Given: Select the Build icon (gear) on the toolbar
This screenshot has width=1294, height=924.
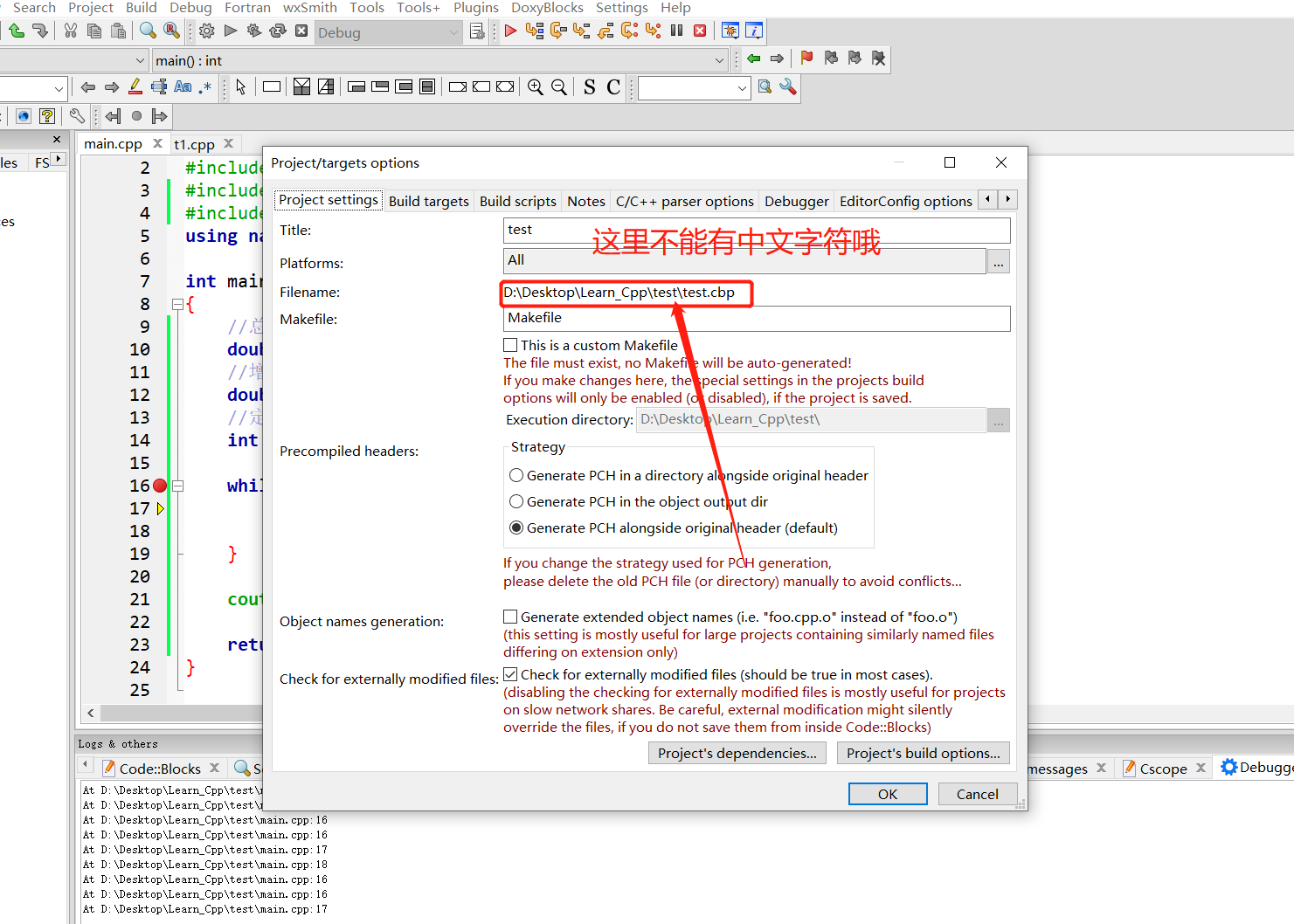Looking at the screenshot, I should (206, 30).
